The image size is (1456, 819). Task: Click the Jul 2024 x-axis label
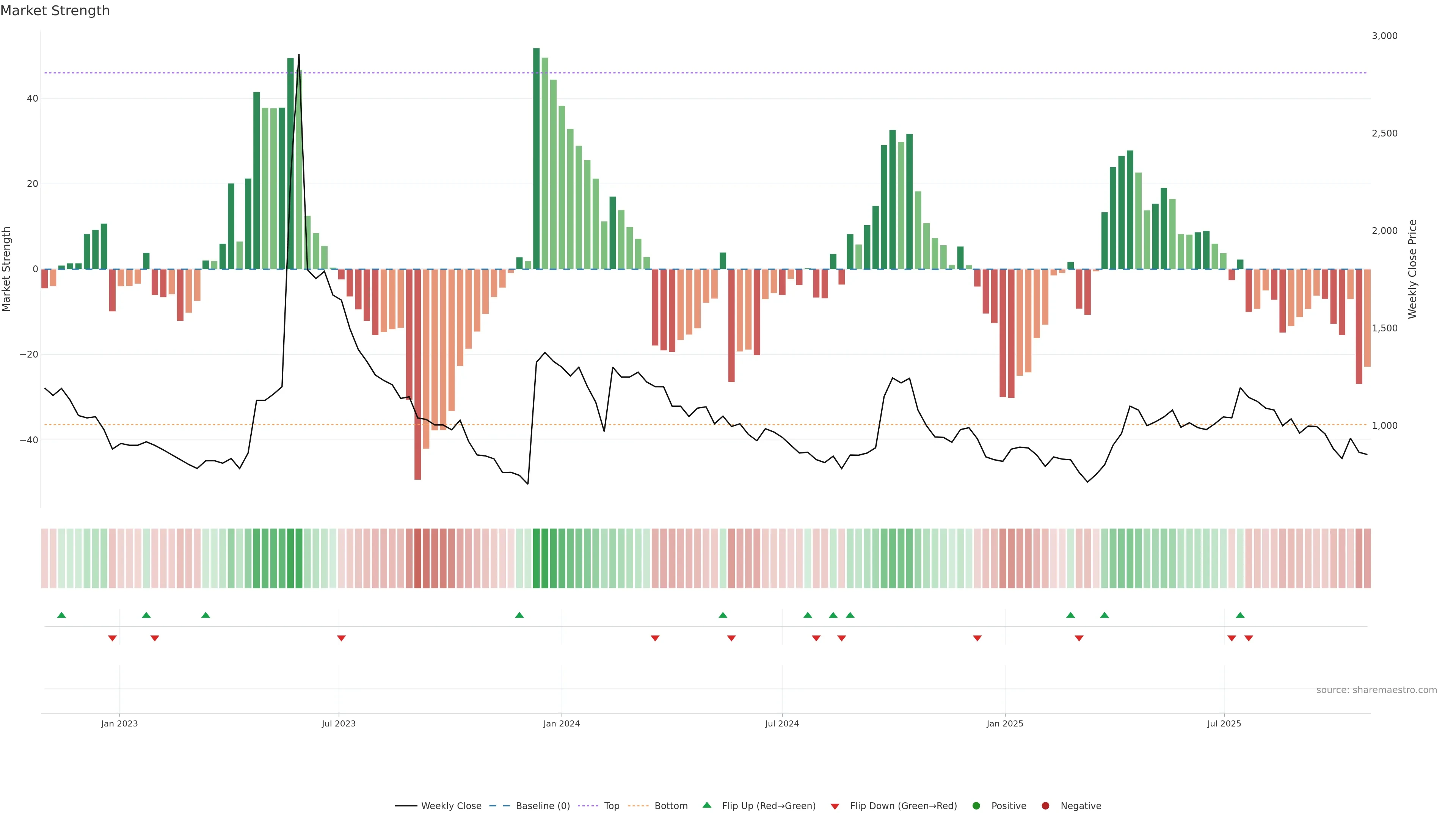[782, 723]
